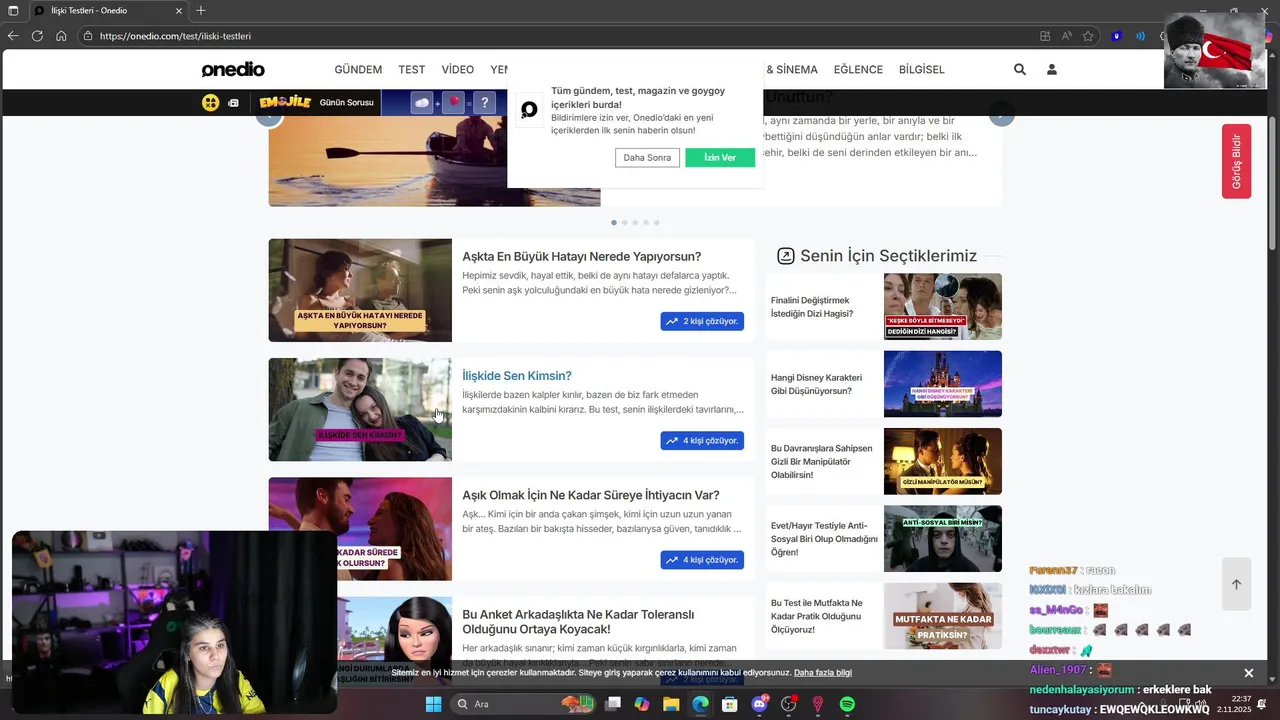The height and width of the screenshot is (720, 1280).
Task: Click 4 kişi çözüyor under İlişkide Sen Kimsin
Action: tap(702, 440)
